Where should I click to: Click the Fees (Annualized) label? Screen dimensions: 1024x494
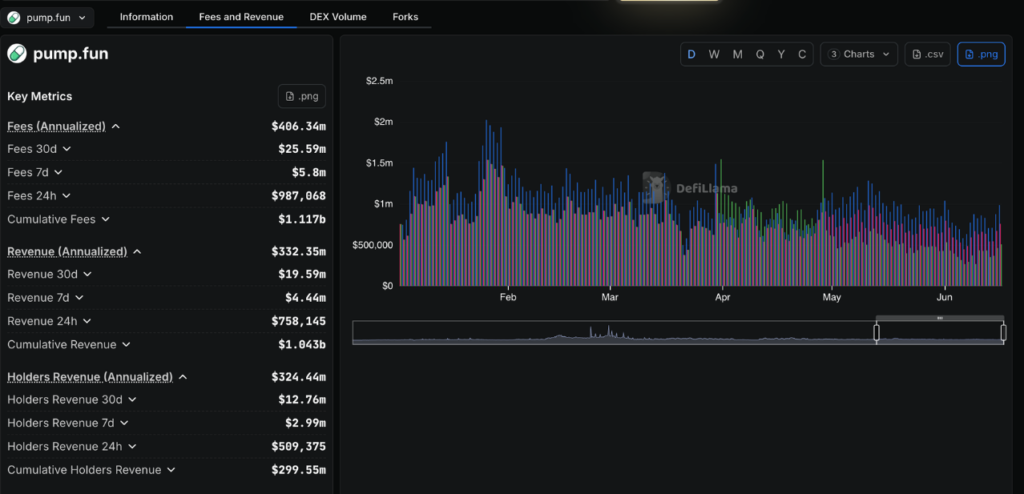(x=56, y=126)
